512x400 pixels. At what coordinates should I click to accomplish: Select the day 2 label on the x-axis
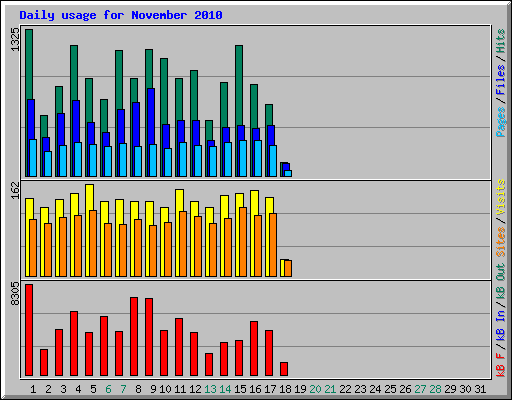(48, 389)
